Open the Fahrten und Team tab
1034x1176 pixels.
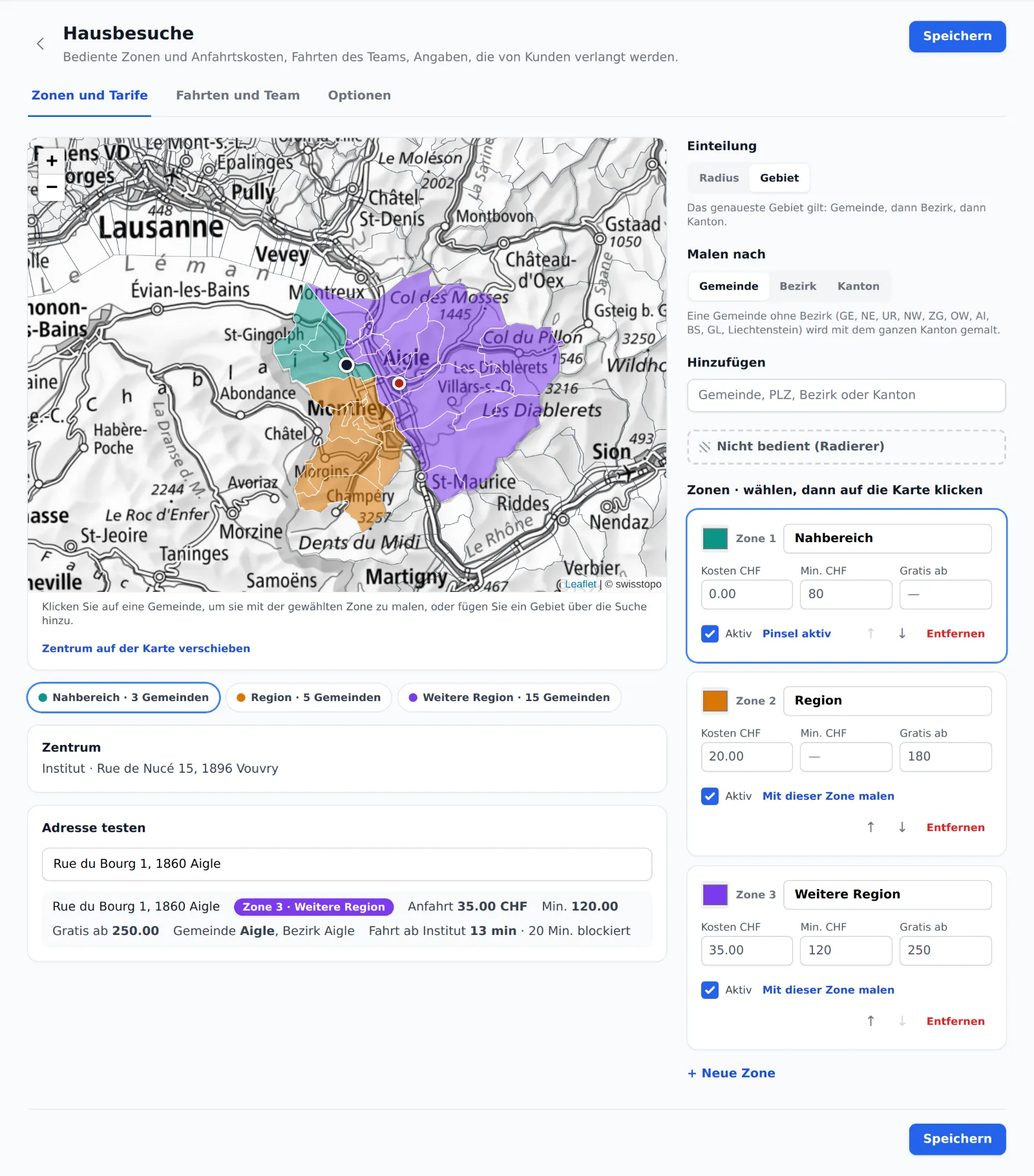click(238, 96)
